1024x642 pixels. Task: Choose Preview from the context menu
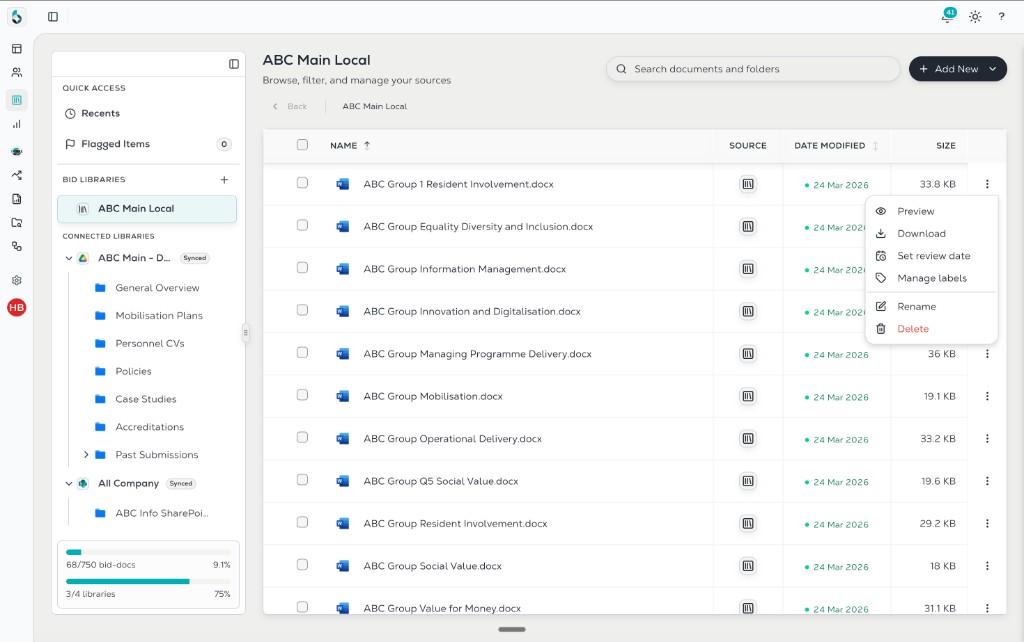click(931, 212)
